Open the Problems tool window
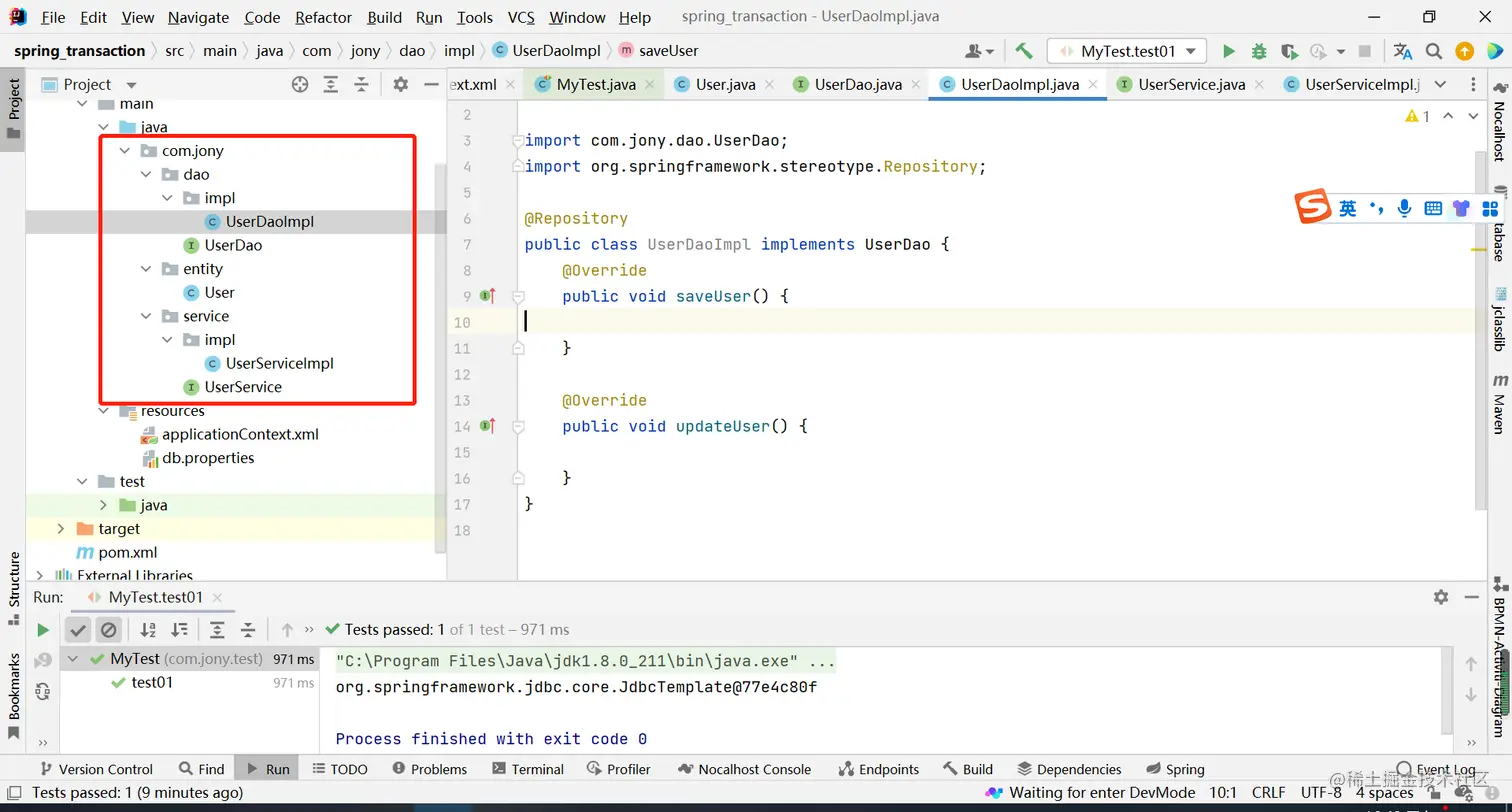This screenshot has width=1512, height=812. [429, 769]
